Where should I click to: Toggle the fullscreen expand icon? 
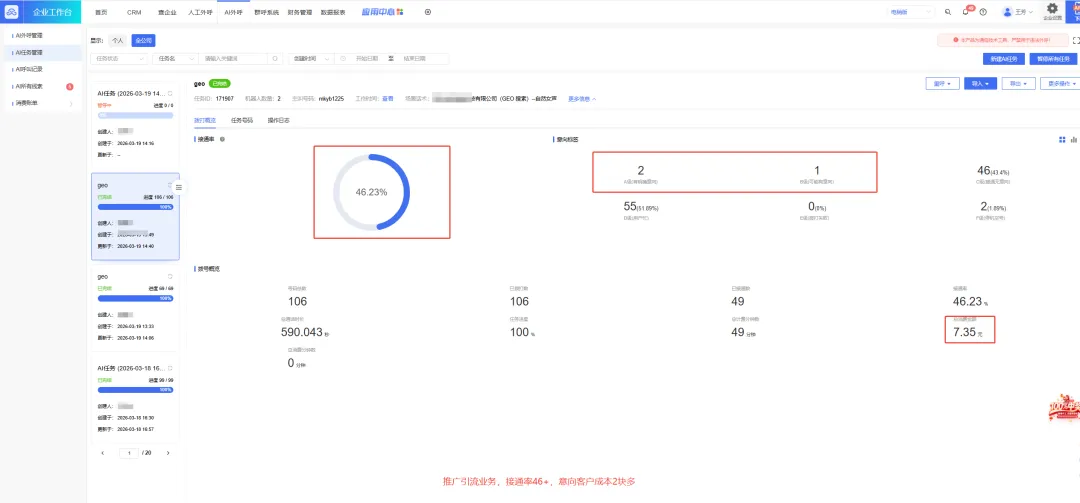click(x=1076, y=41)
